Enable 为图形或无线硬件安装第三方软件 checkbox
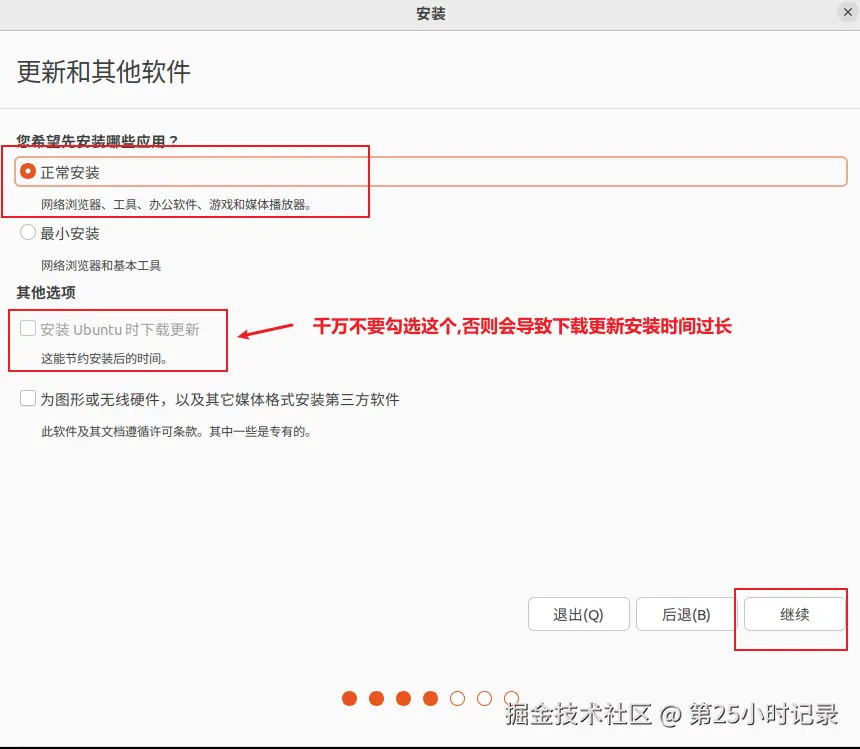860x749 pixels. (x=28, y=398)
